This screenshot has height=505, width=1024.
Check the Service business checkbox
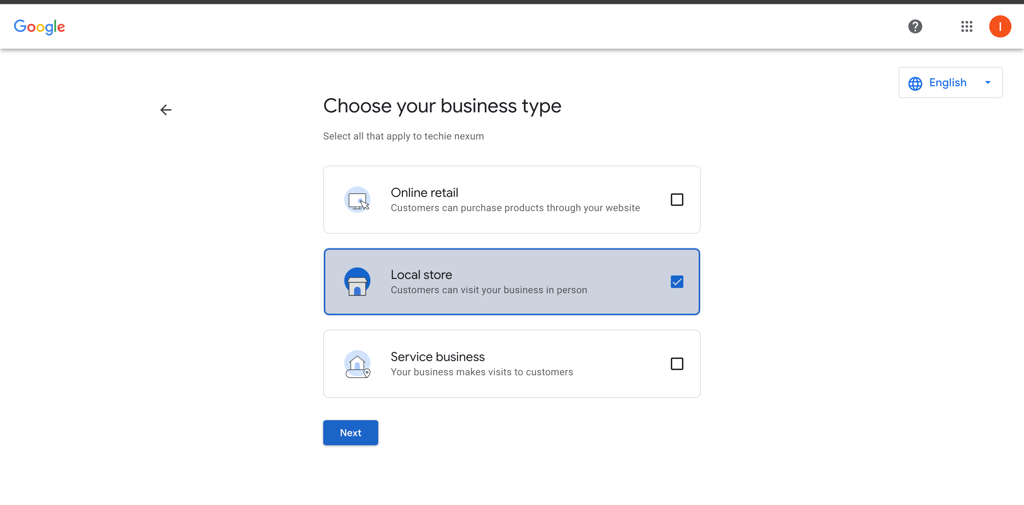point(677,364)
